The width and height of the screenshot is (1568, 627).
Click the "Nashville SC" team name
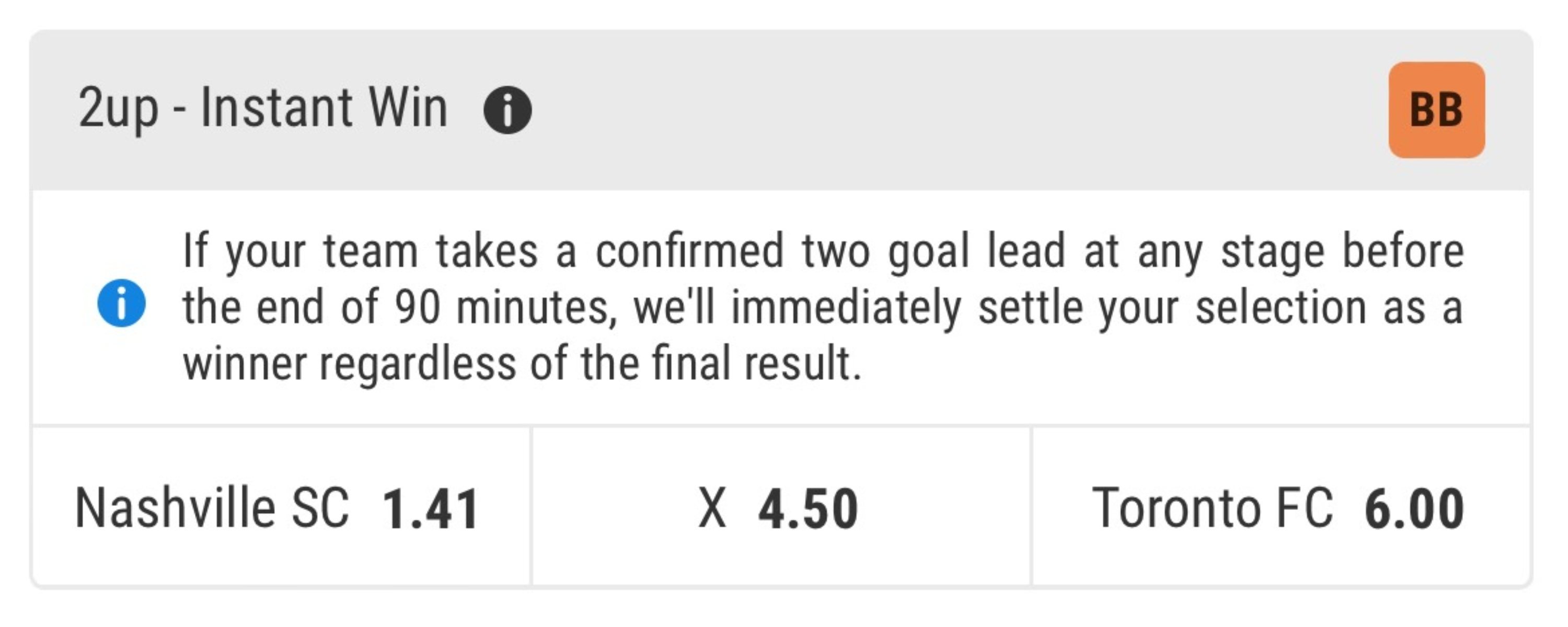click(212, 508)
